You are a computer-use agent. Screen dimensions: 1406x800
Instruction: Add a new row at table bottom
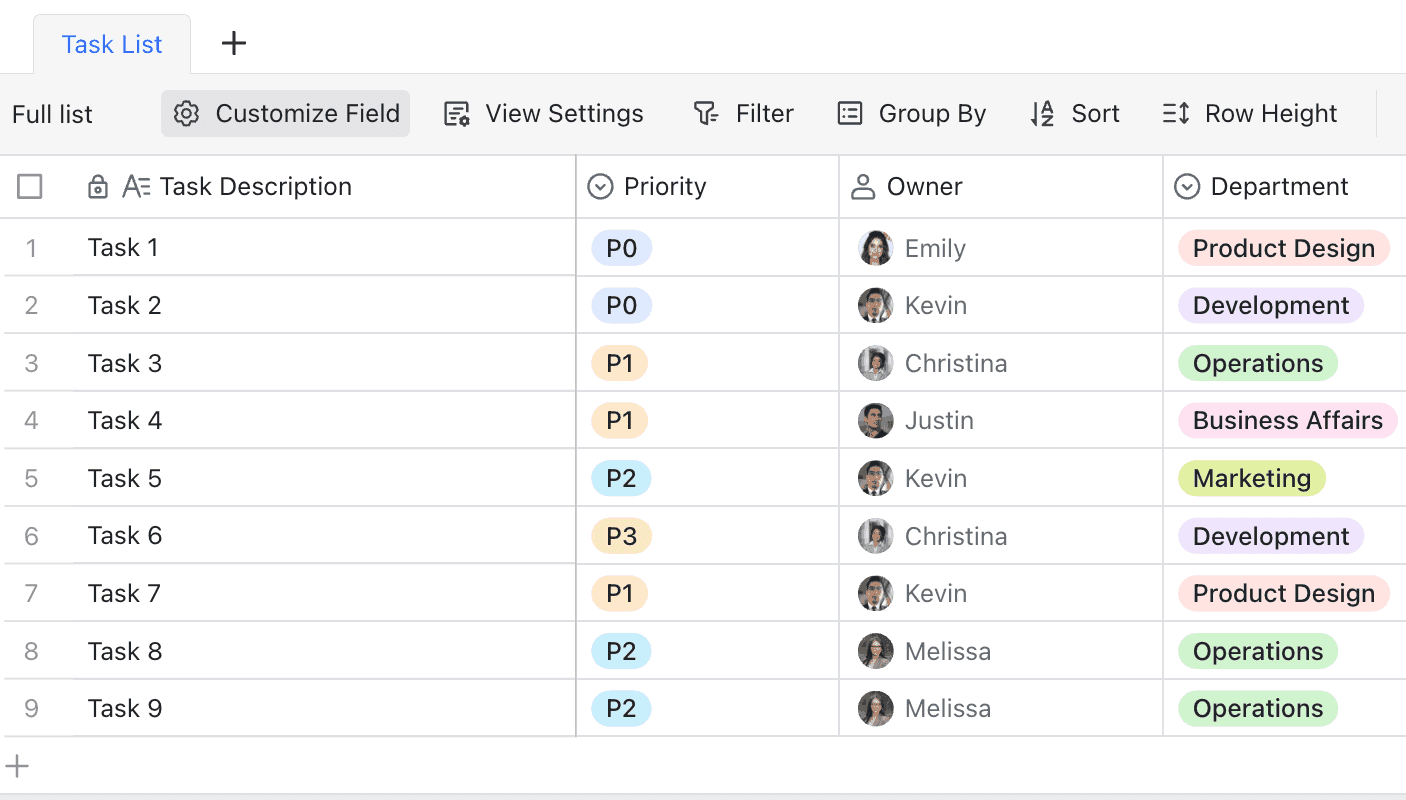coord(18,767)
